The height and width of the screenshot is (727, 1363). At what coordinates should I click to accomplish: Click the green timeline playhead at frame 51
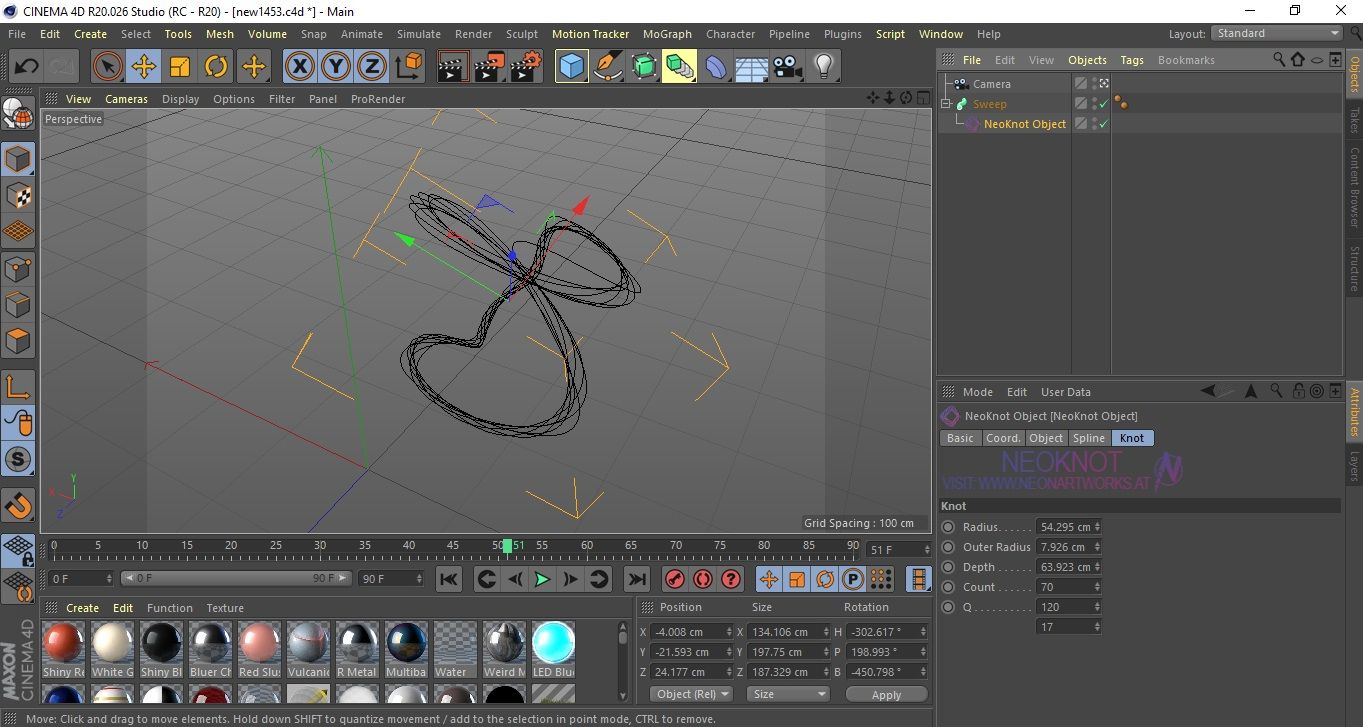[507, 546]
